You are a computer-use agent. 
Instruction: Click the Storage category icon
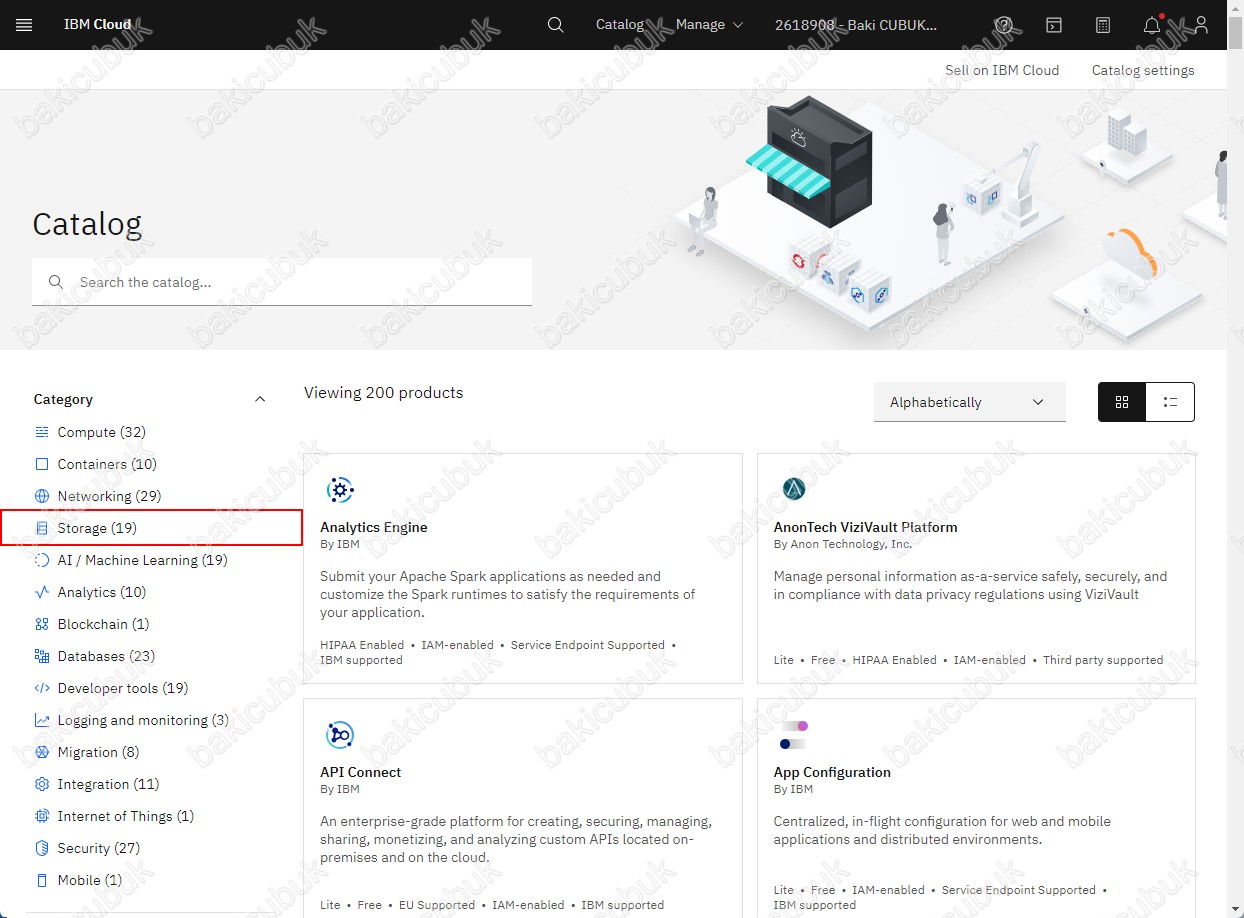[x=42, y=528]
